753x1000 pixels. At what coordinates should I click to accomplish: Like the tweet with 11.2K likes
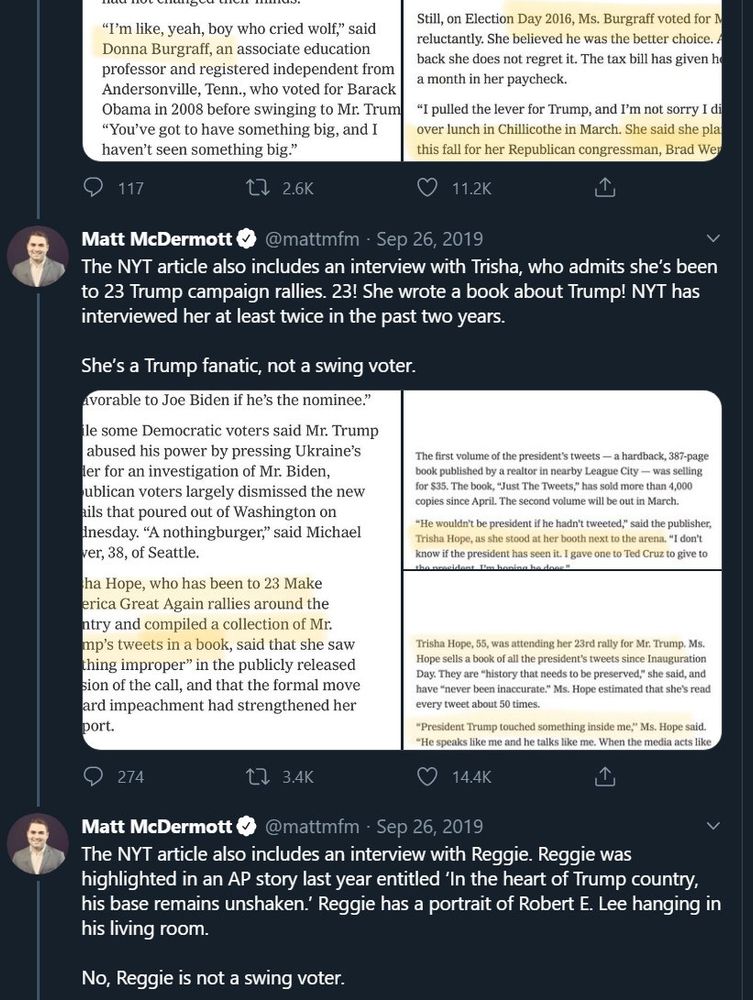coord(428,188)
